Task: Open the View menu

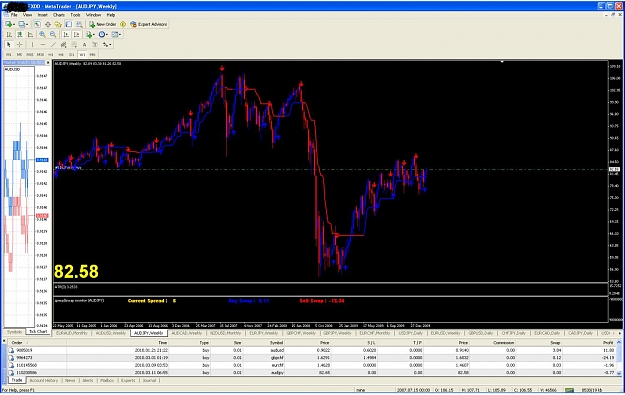Action: [27, 15]
